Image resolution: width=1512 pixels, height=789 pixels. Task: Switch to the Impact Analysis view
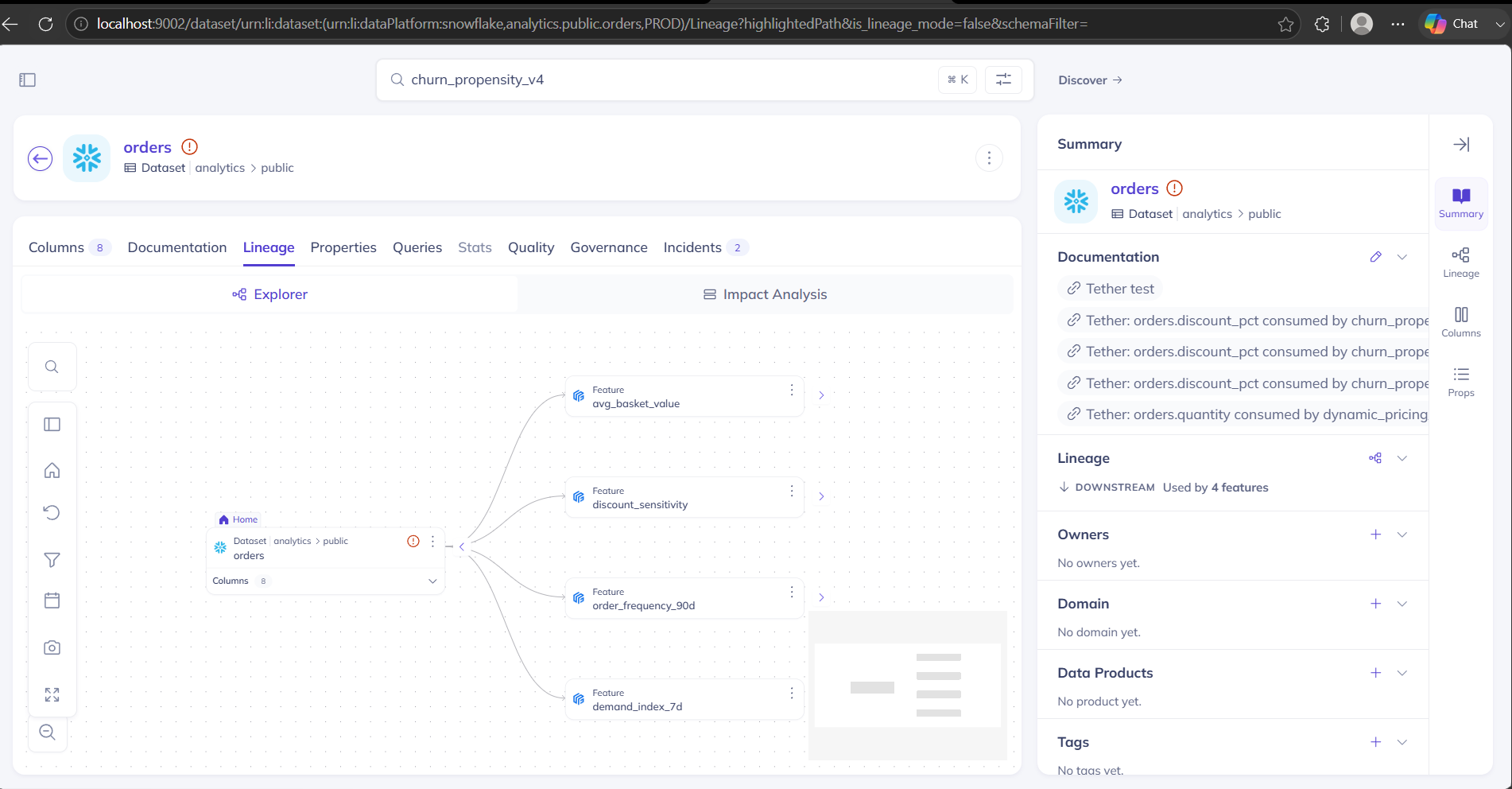click(x=766, y=294)
